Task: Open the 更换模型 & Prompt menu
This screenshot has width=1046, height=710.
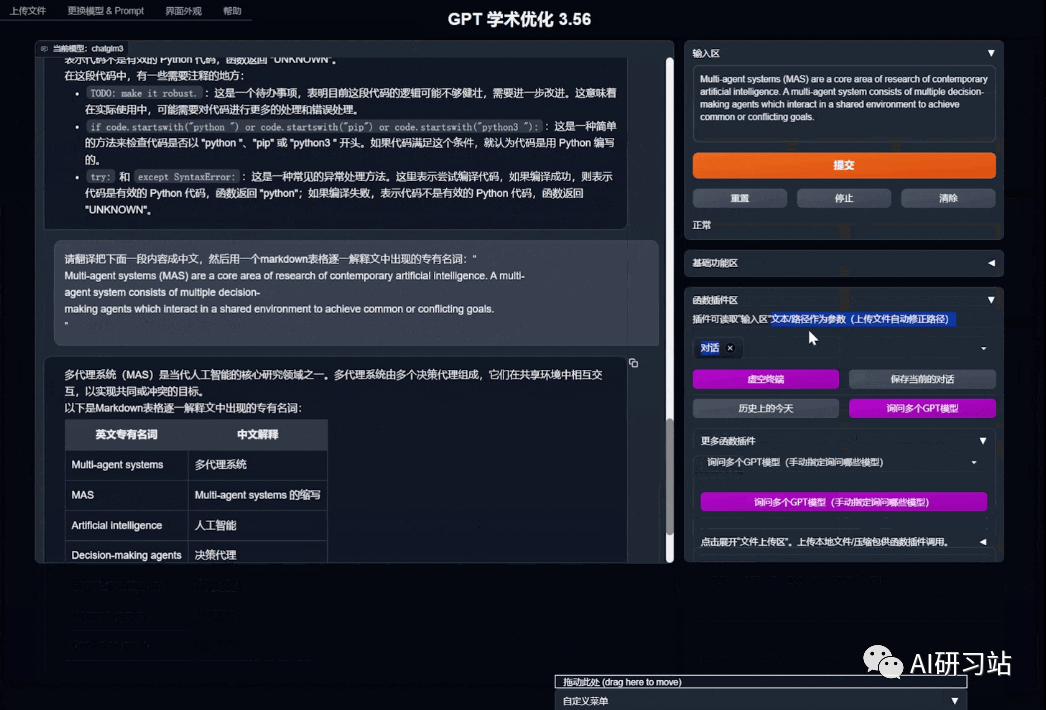Action: [105, 11]
